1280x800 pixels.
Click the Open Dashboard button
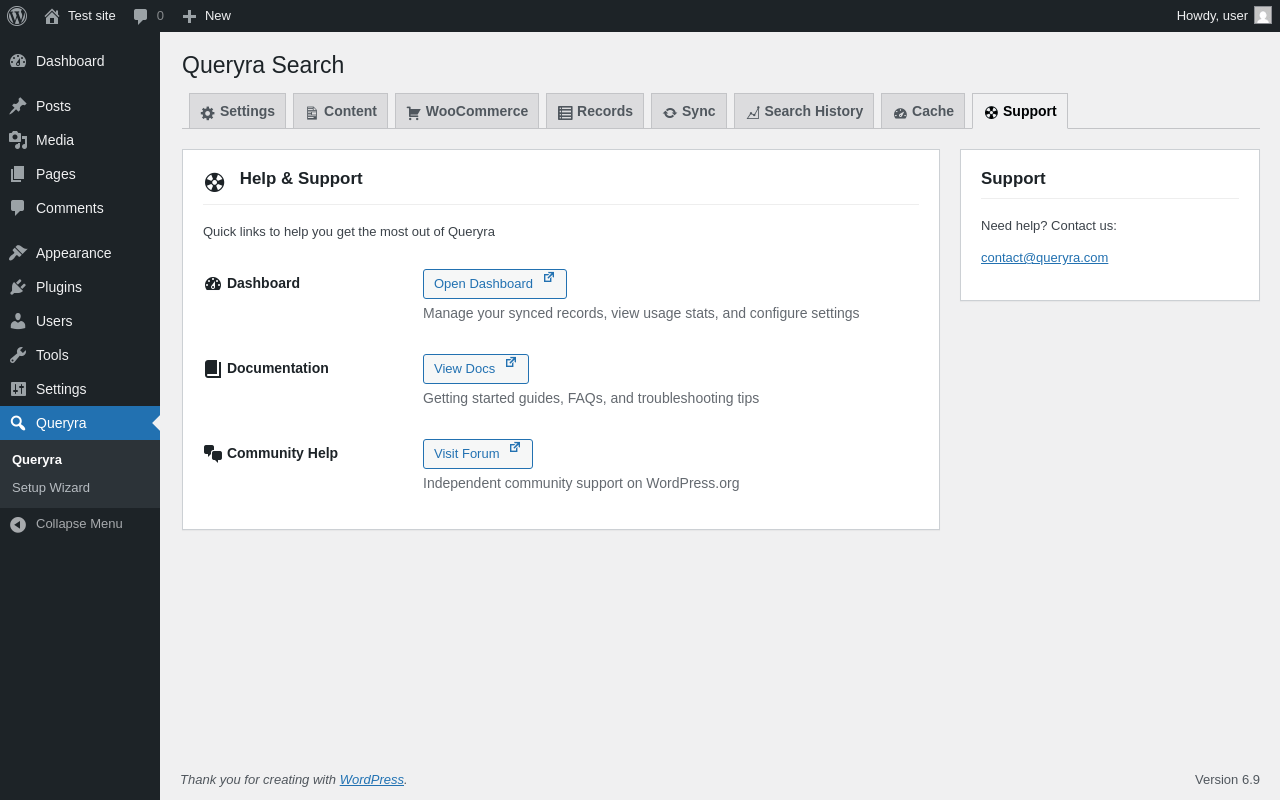[x=495, y=284]
